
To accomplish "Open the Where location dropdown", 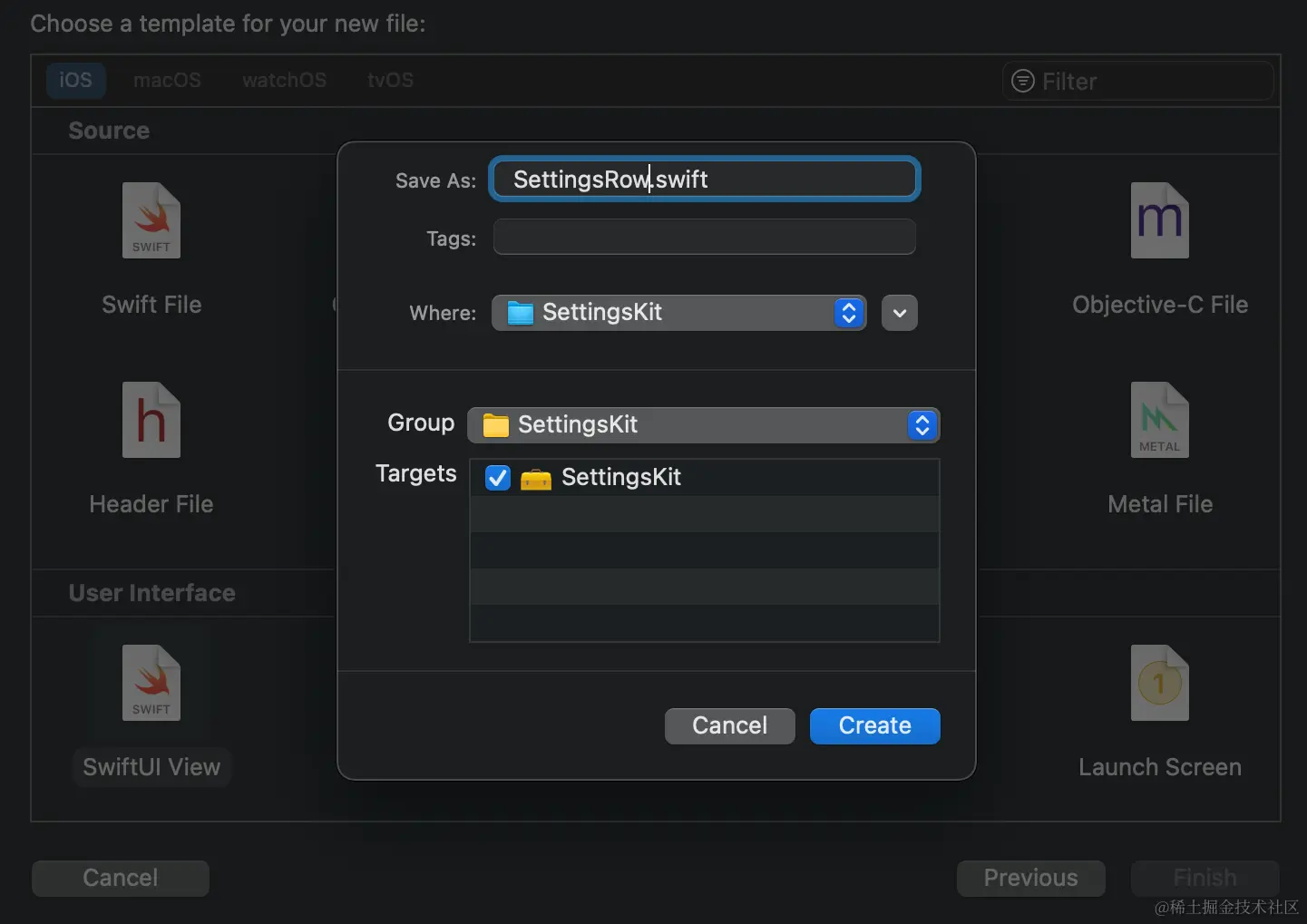I will (x=848, y=312).
